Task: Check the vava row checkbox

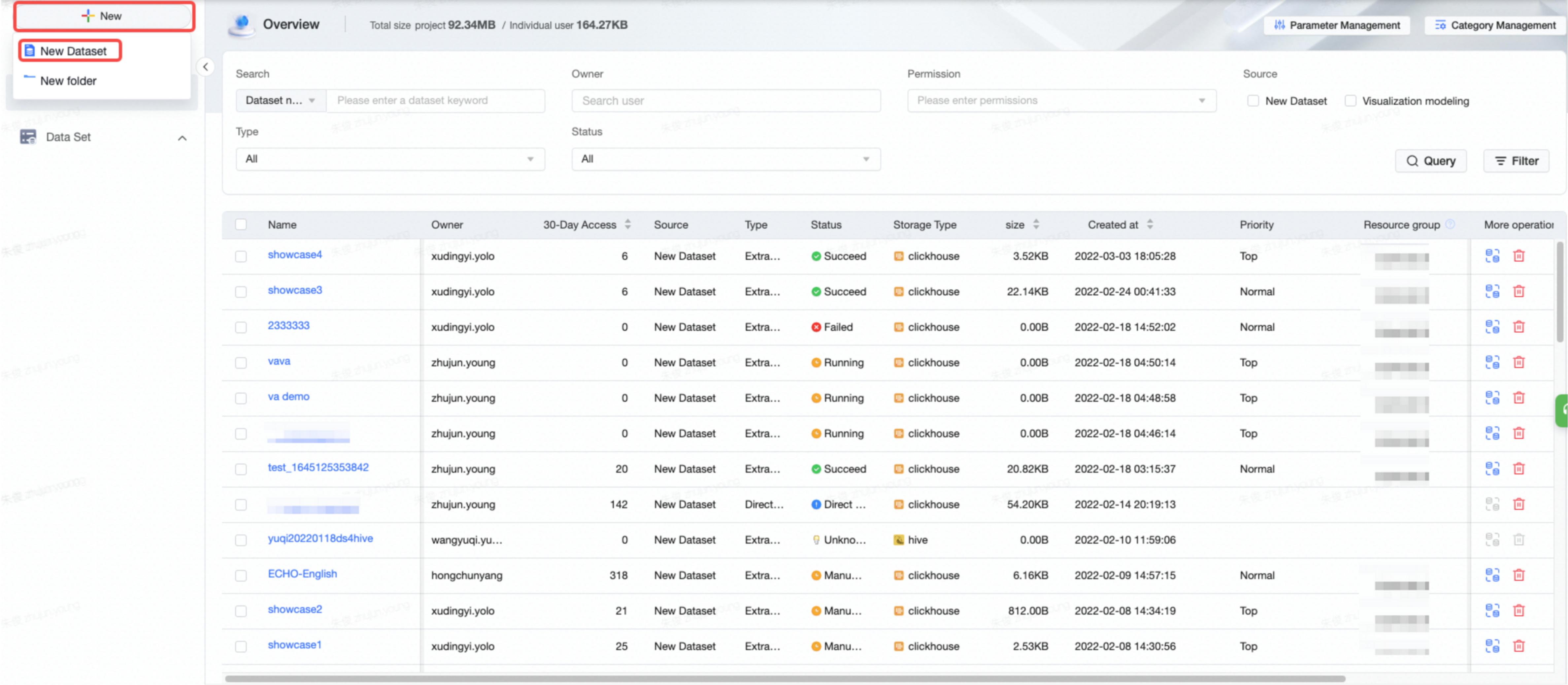Action: 241,363
